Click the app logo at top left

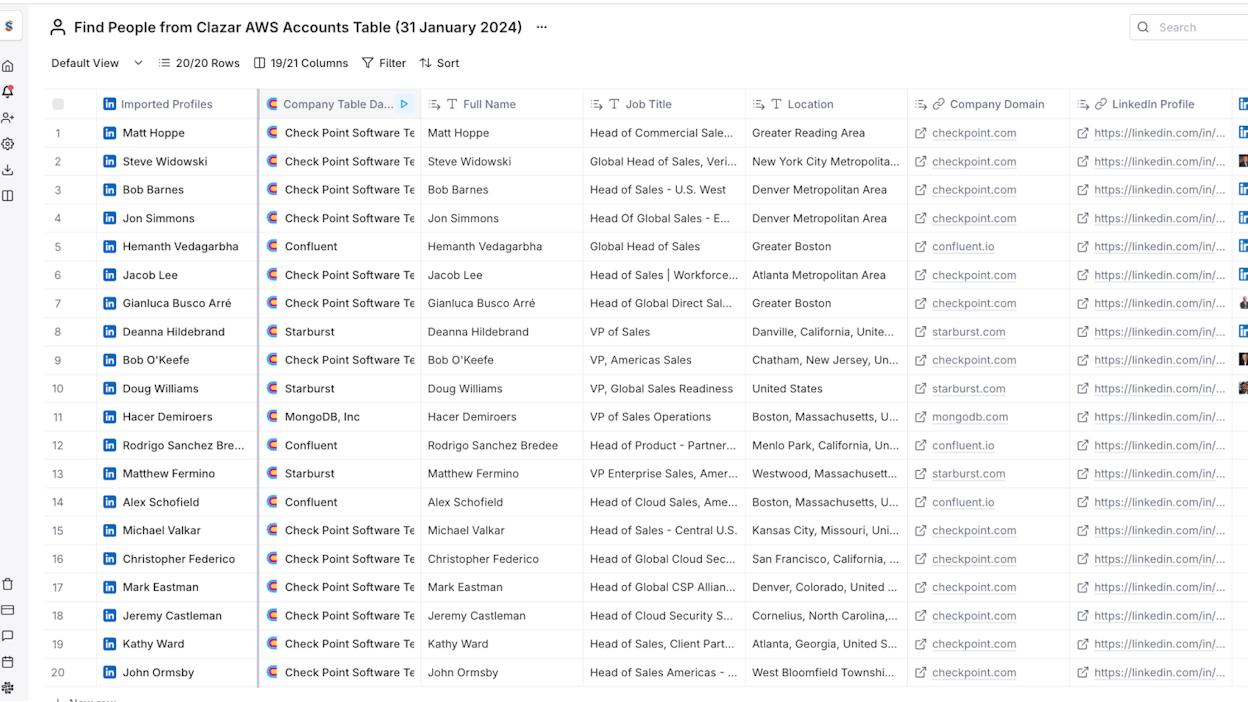[x=9, y=26]
